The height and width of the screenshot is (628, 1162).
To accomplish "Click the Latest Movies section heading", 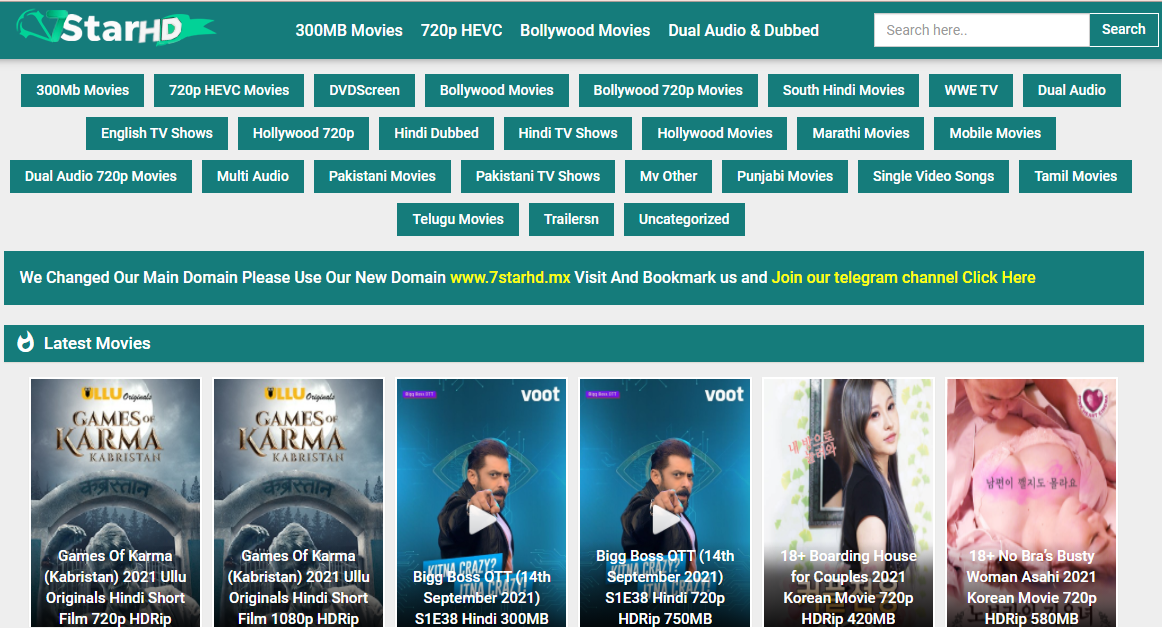I will tap(97, 343).
